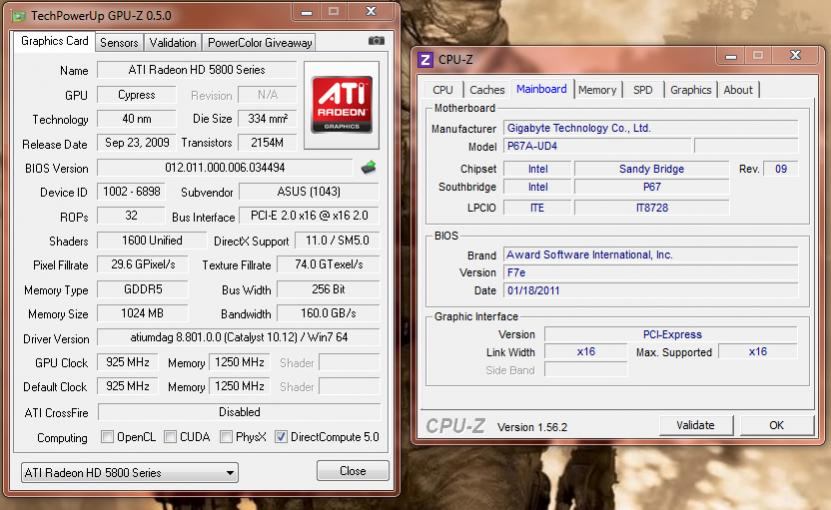This screenshot has height=510, width=831.
Task: Click the Technology 40 nm field
Action: tap(137, 119)
